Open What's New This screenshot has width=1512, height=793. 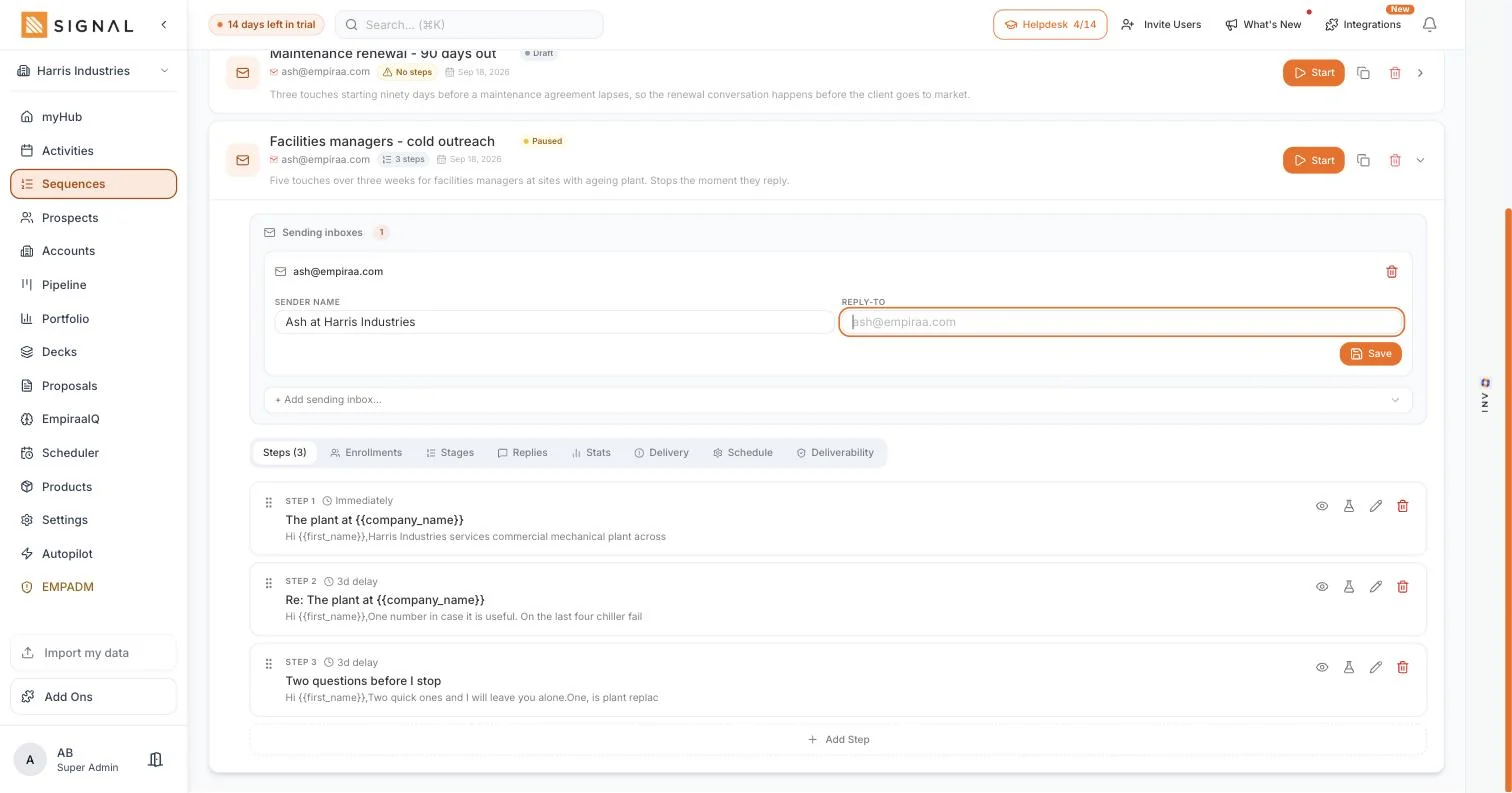tap(1263, 25)
